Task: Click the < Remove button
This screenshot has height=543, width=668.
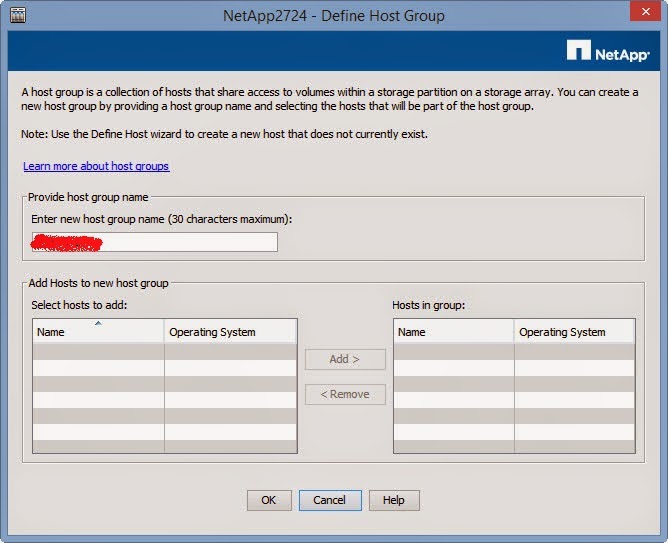Action: pos(345,394)
